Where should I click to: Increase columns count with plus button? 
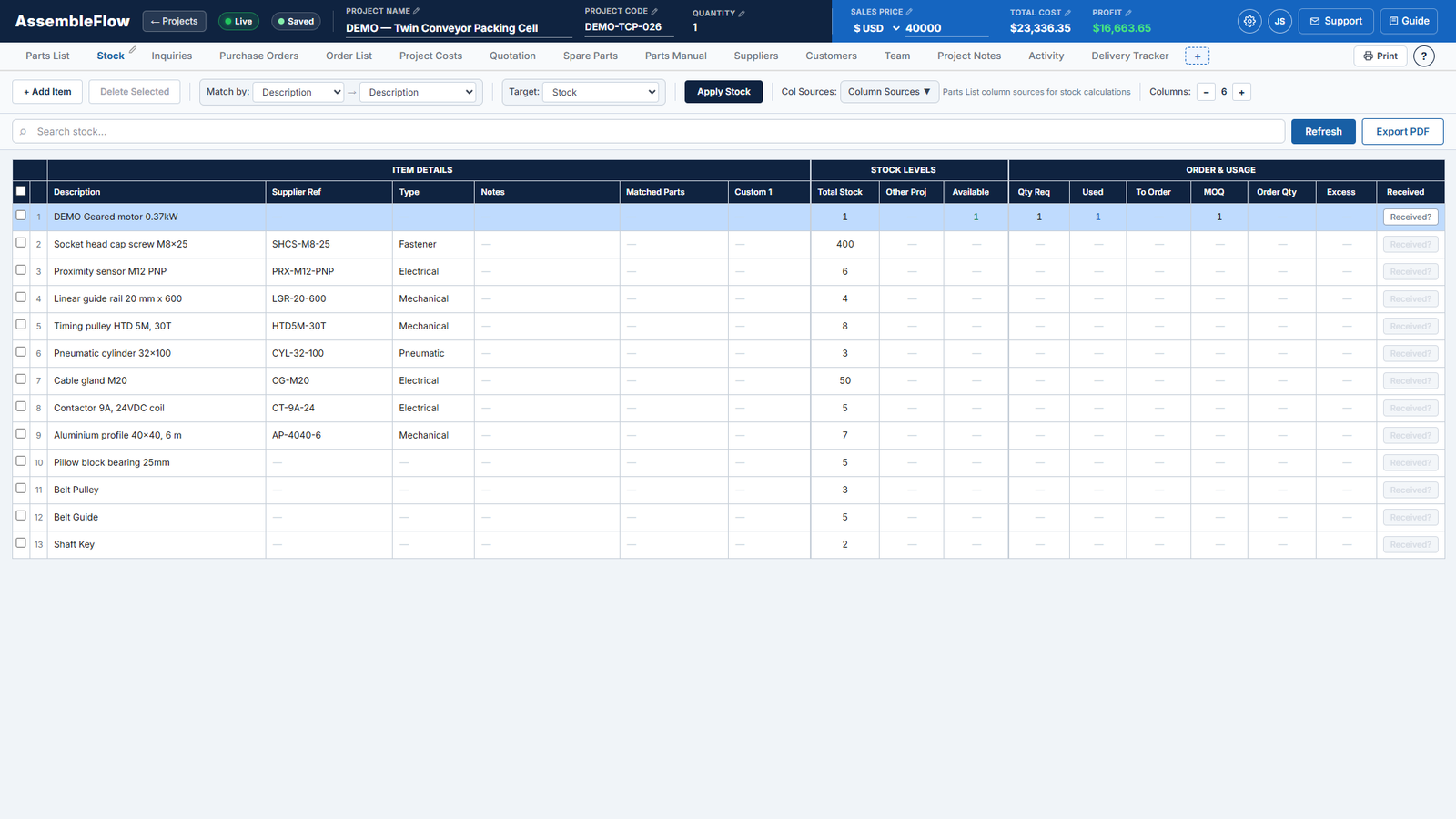1241,92
